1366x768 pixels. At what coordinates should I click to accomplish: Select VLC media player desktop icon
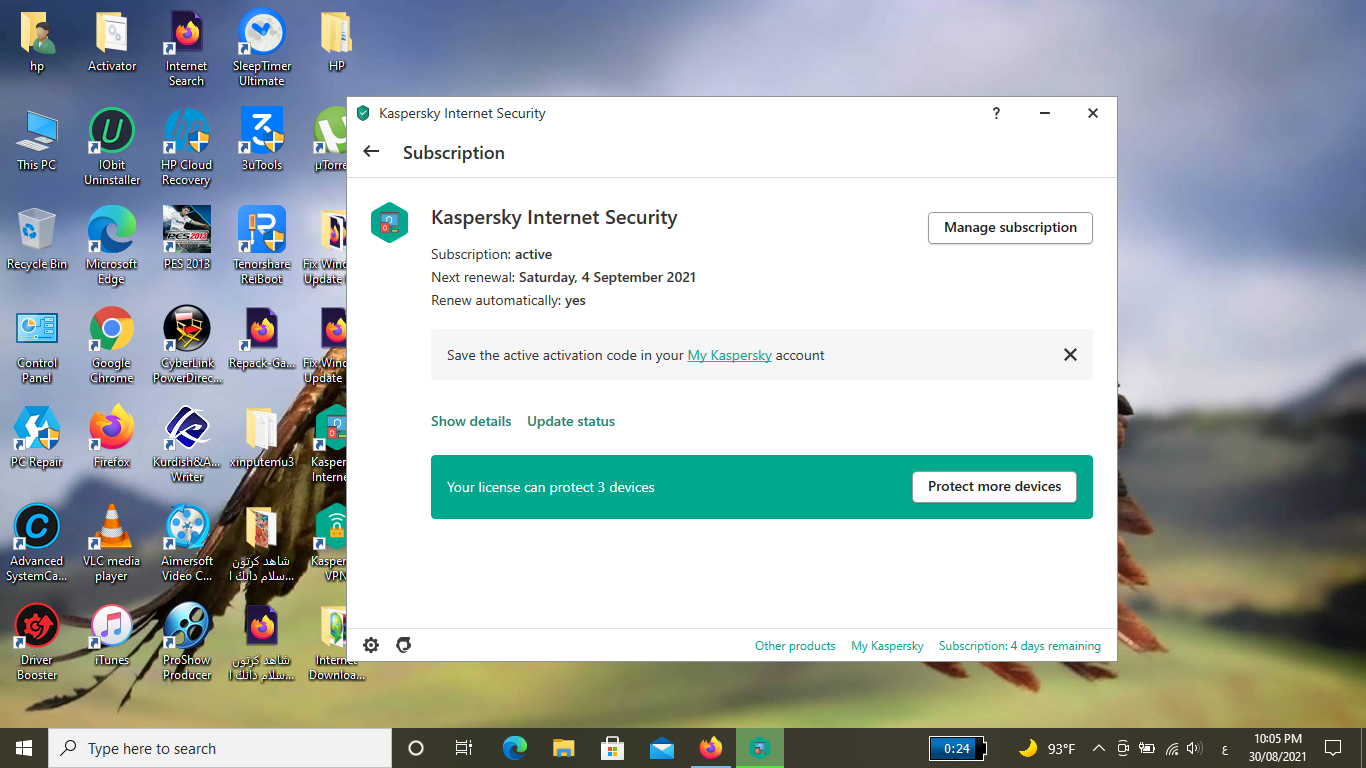[x=112, y=543]
